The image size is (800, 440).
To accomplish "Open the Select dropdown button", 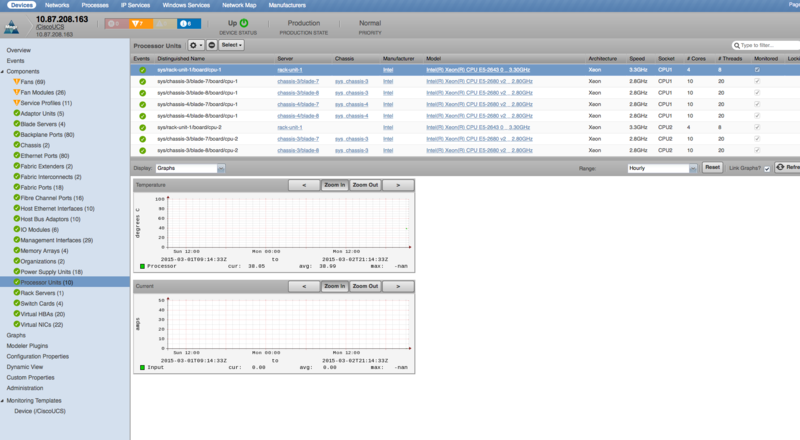I will click(231, 45).
